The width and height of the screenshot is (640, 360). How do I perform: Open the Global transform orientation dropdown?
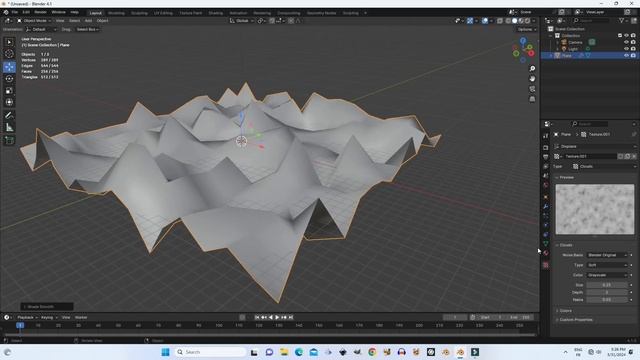pyautogui.click(x=242, y=20)
